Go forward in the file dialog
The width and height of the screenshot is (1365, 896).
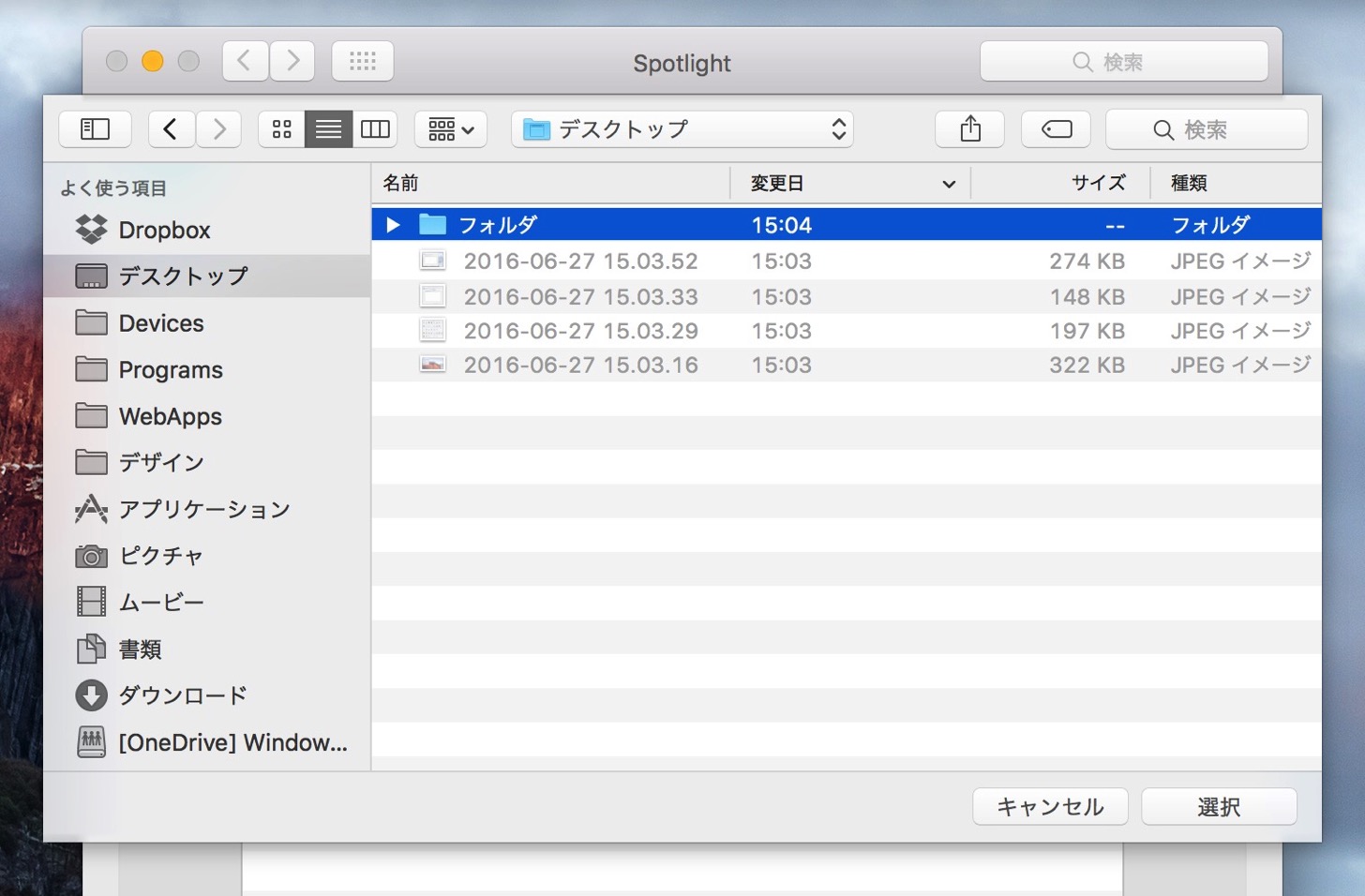(x=219, y=129)
